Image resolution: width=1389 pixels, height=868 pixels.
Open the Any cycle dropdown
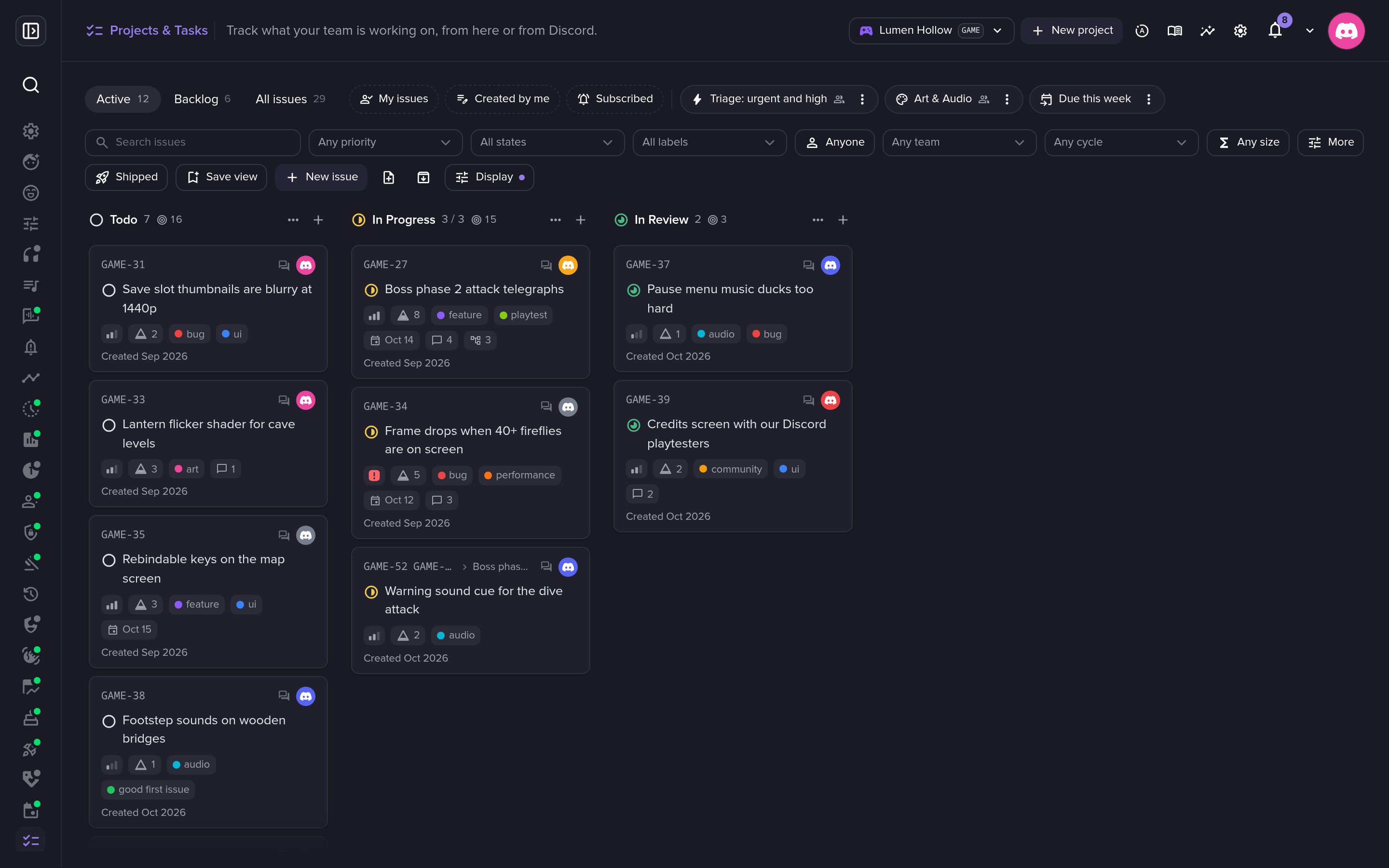[1121, 142]
